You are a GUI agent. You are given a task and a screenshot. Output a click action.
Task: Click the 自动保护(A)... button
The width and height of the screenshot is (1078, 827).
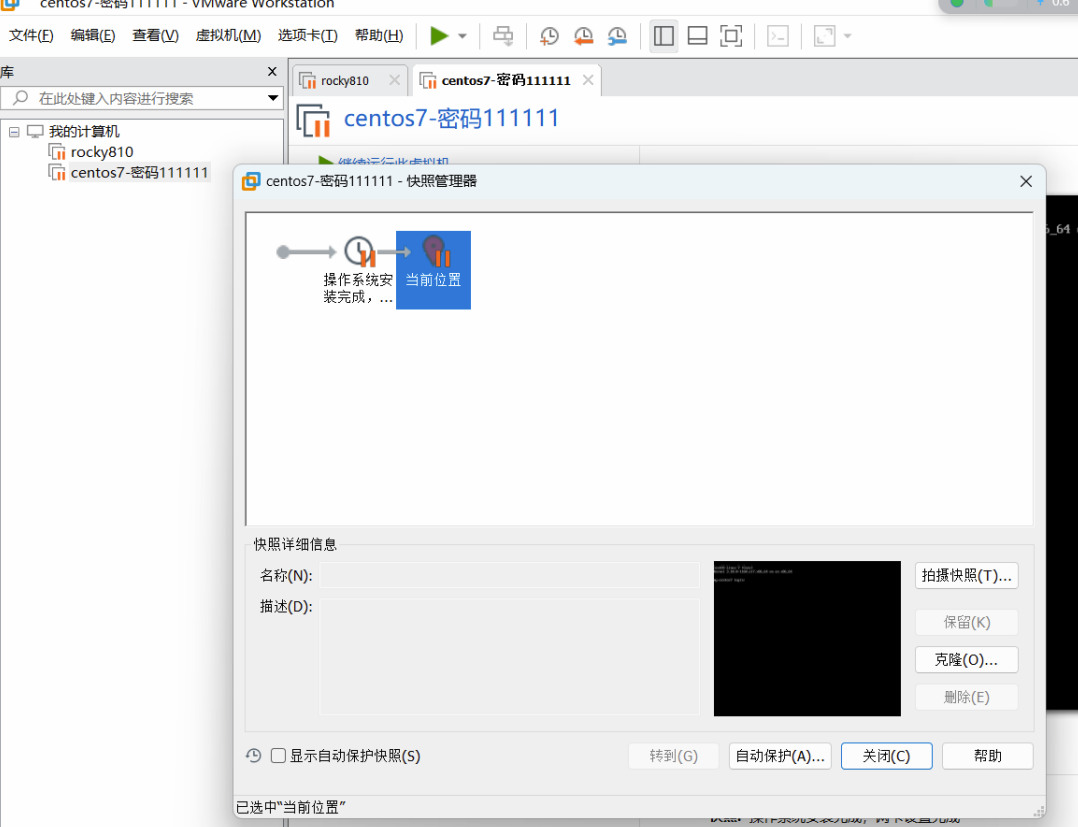tap(780, 756)
